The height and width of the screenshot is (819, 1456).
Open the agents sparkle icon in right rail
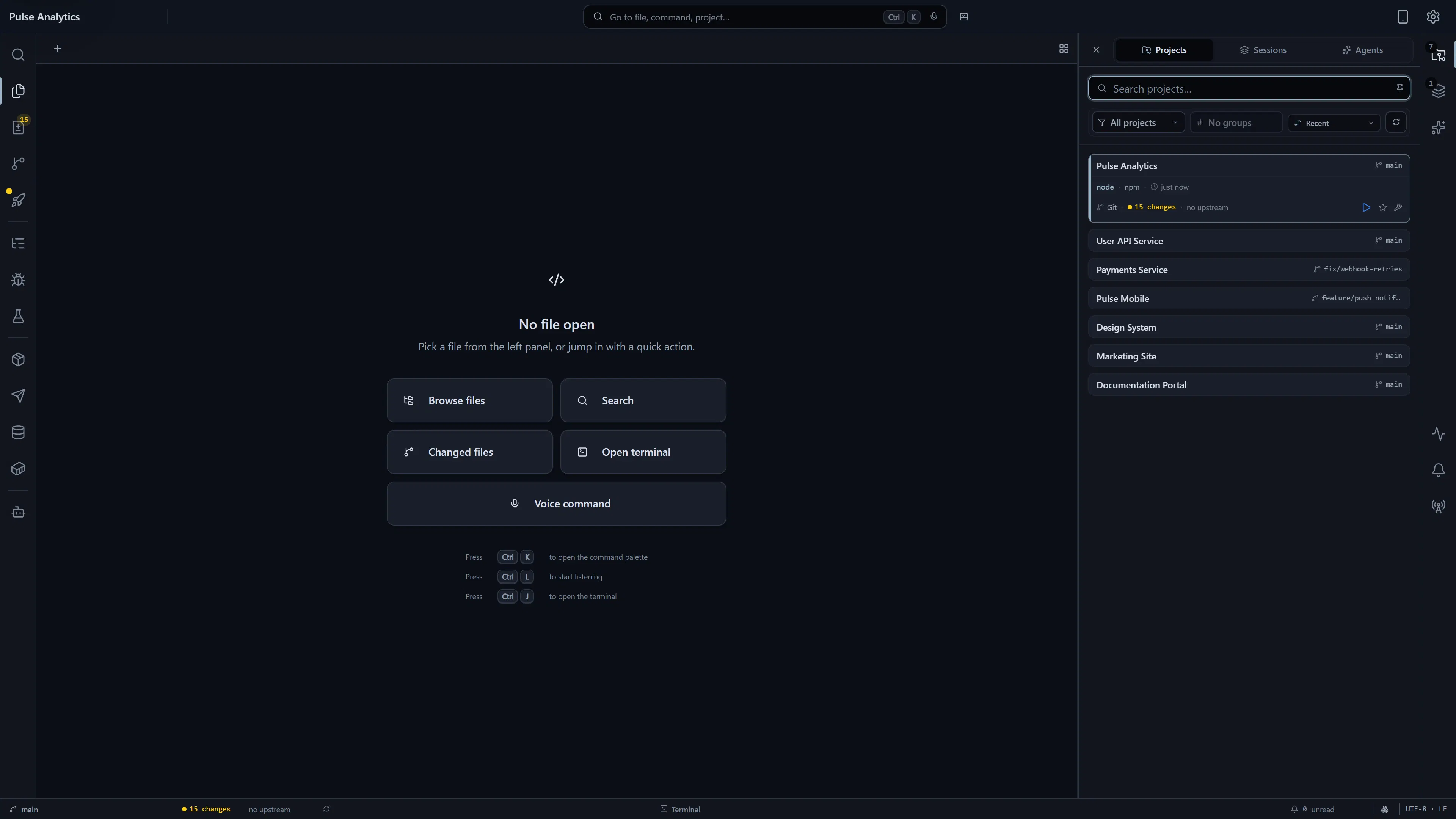[x=1439, y=127]
